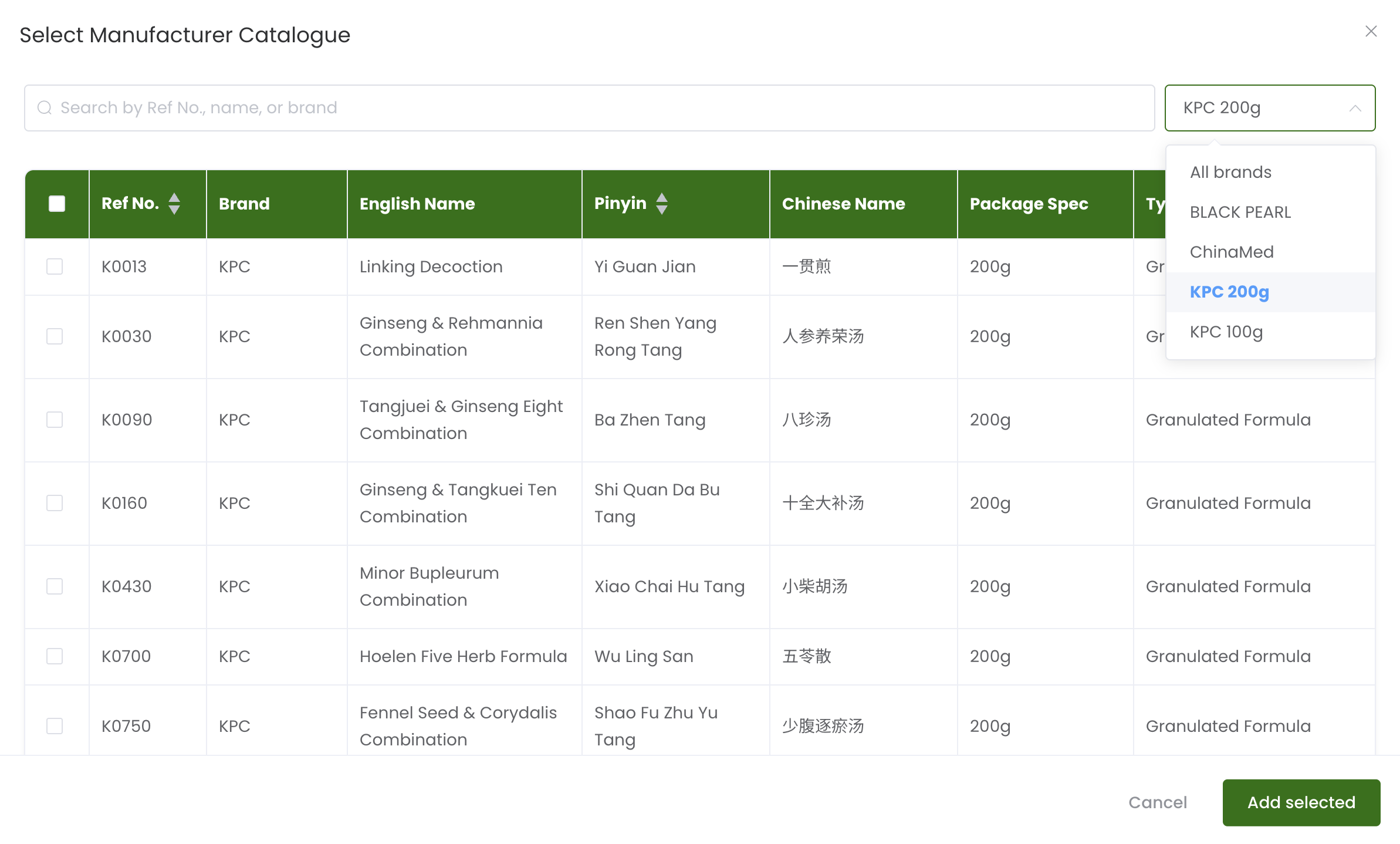Click the Add selected button
Image resolution: width=1400 pixels, height=844 pixels.
click(x=1301, y=802)
